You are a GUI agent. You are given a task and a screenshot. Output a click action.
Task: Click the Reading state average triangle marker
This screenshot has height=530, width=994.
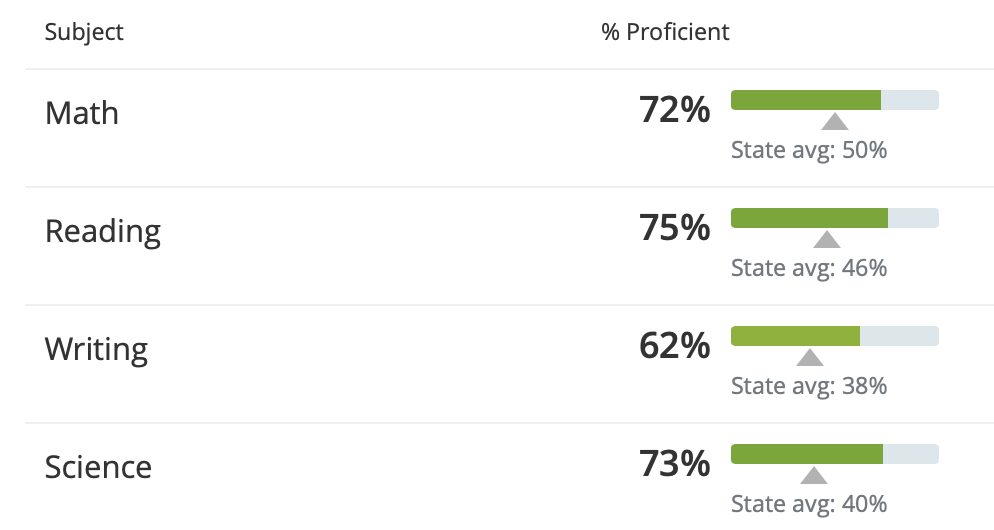point(827,240)
